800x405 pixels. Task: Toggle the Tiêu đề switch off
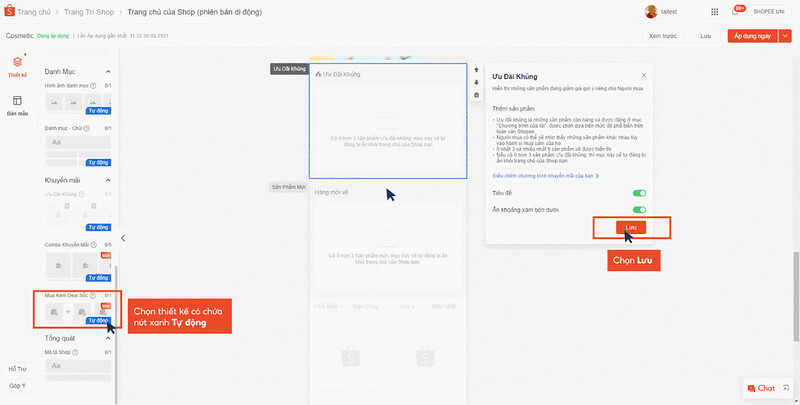639,193
